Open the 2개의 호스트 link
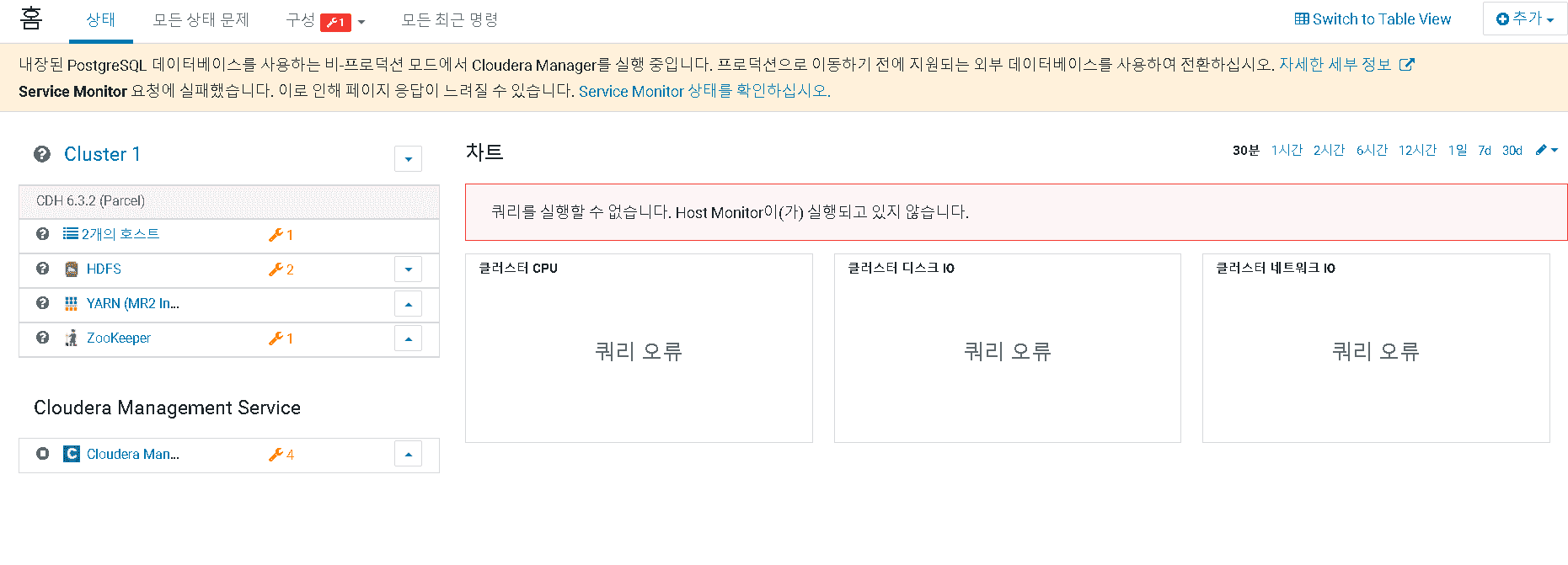Image resolution: width=1568 pixels, height=565 pixels. (x=120, y=234)
